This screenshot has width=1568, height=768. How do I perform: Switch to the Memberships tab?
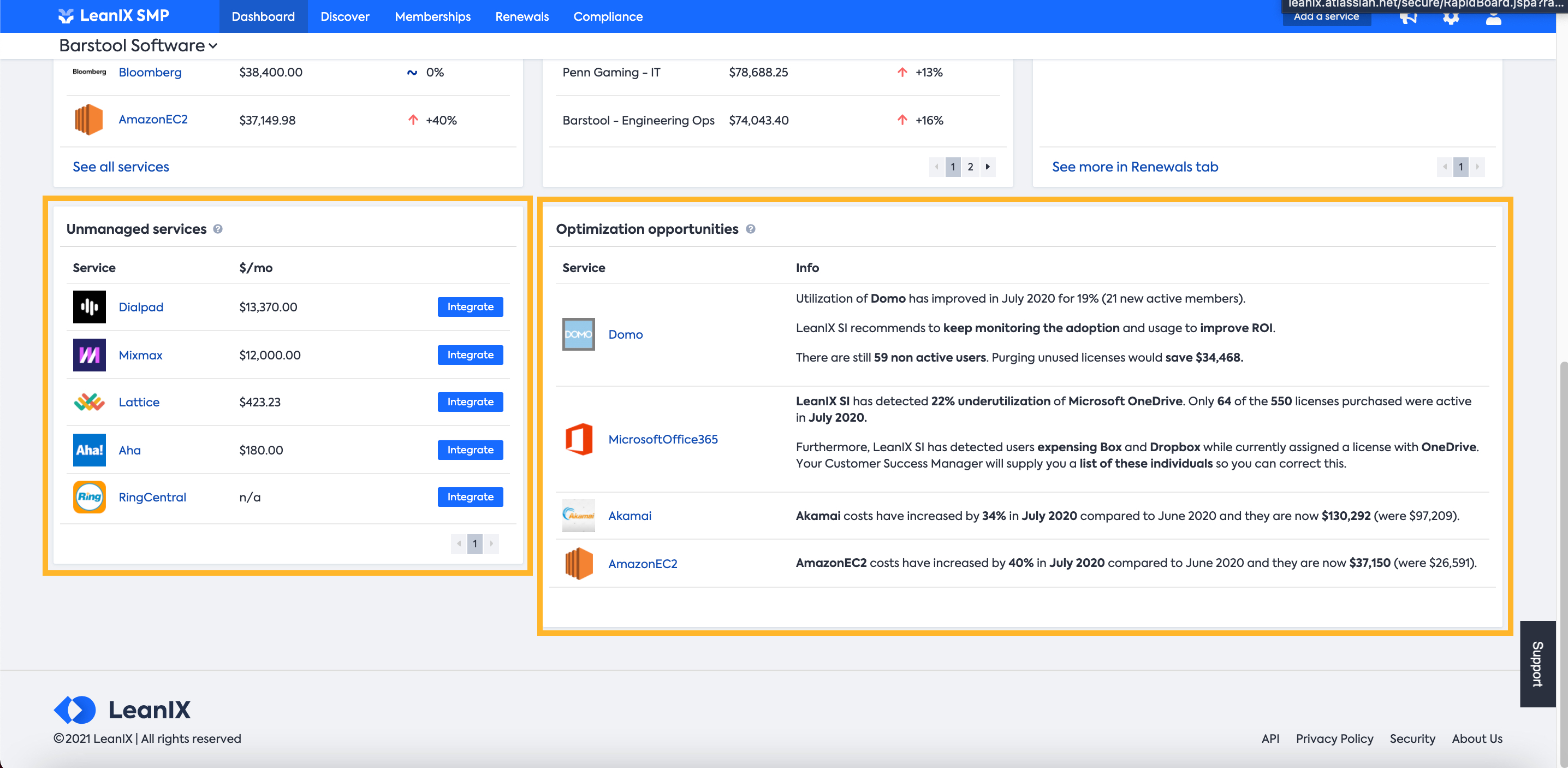(432, 16)
